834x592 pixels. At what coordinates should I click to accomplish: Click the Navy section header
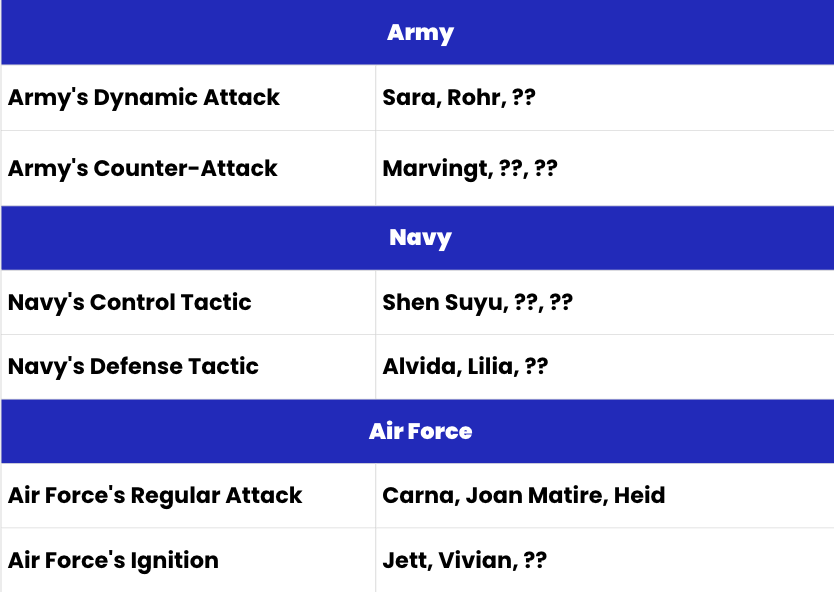(420, 238)
